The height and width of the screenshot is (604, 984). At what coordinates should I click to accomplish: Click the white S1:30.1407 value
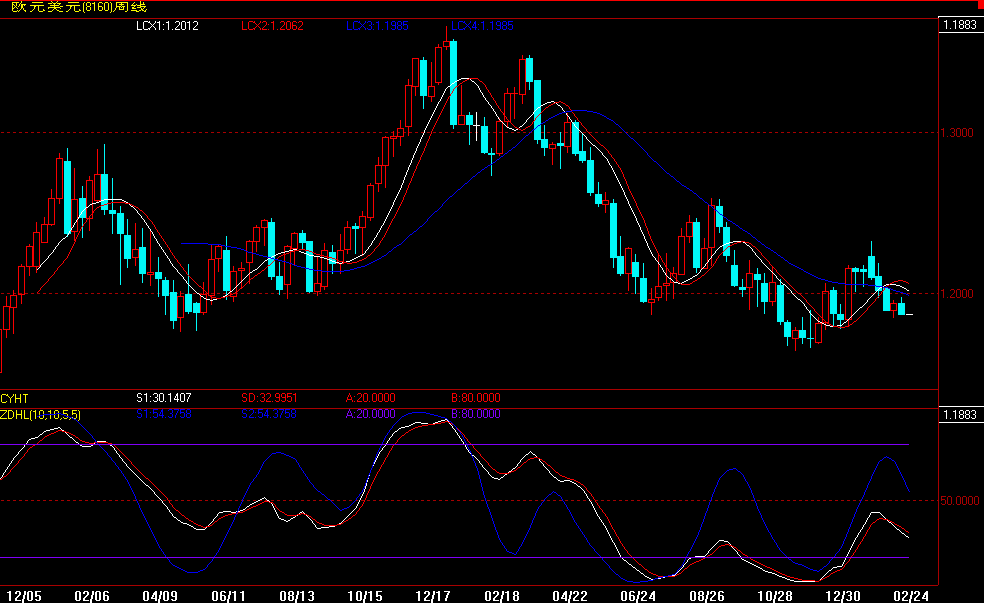(x=164, y=398)
